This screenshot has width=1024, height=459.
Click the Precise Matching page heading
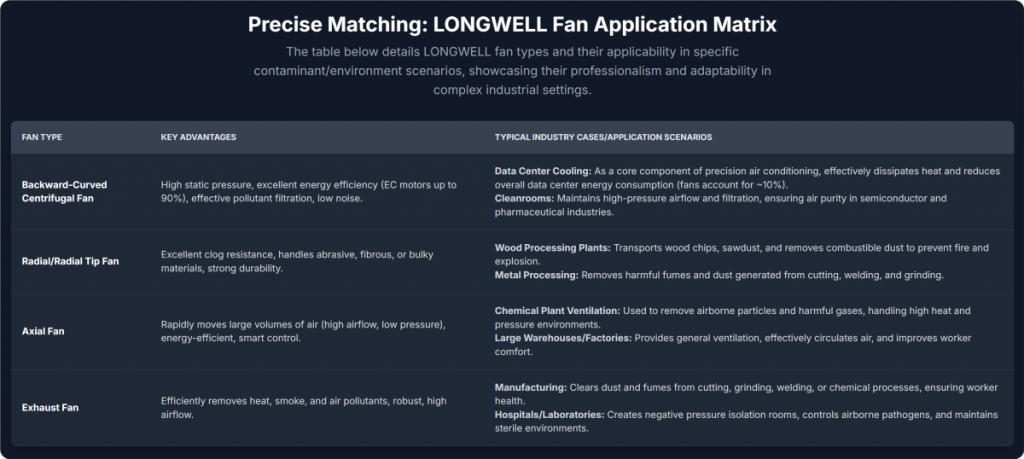pyautogui.click(x=512, y=25)
